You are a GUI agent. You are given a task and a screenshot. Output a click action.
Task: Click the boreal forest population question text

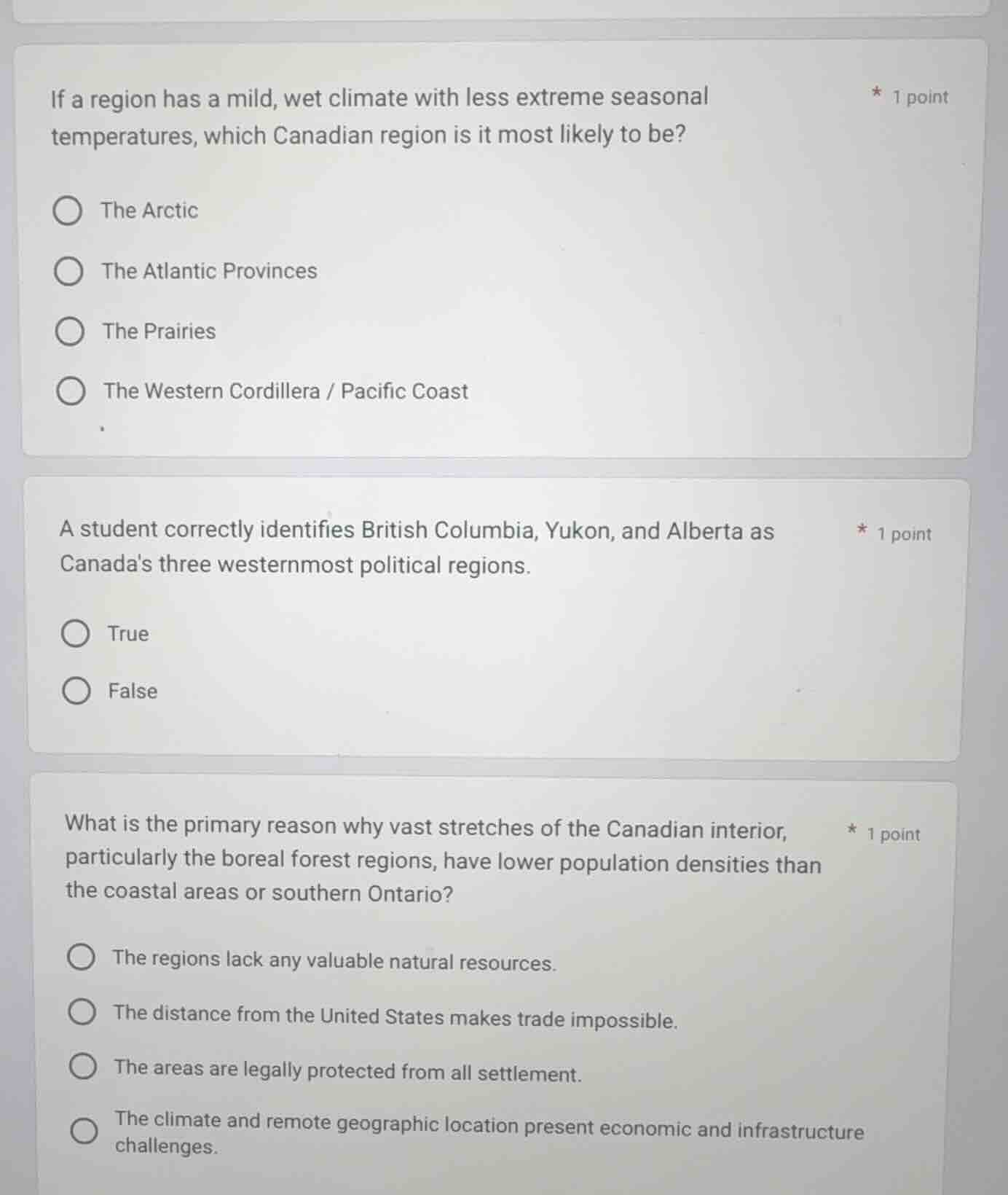click(444, 860)
